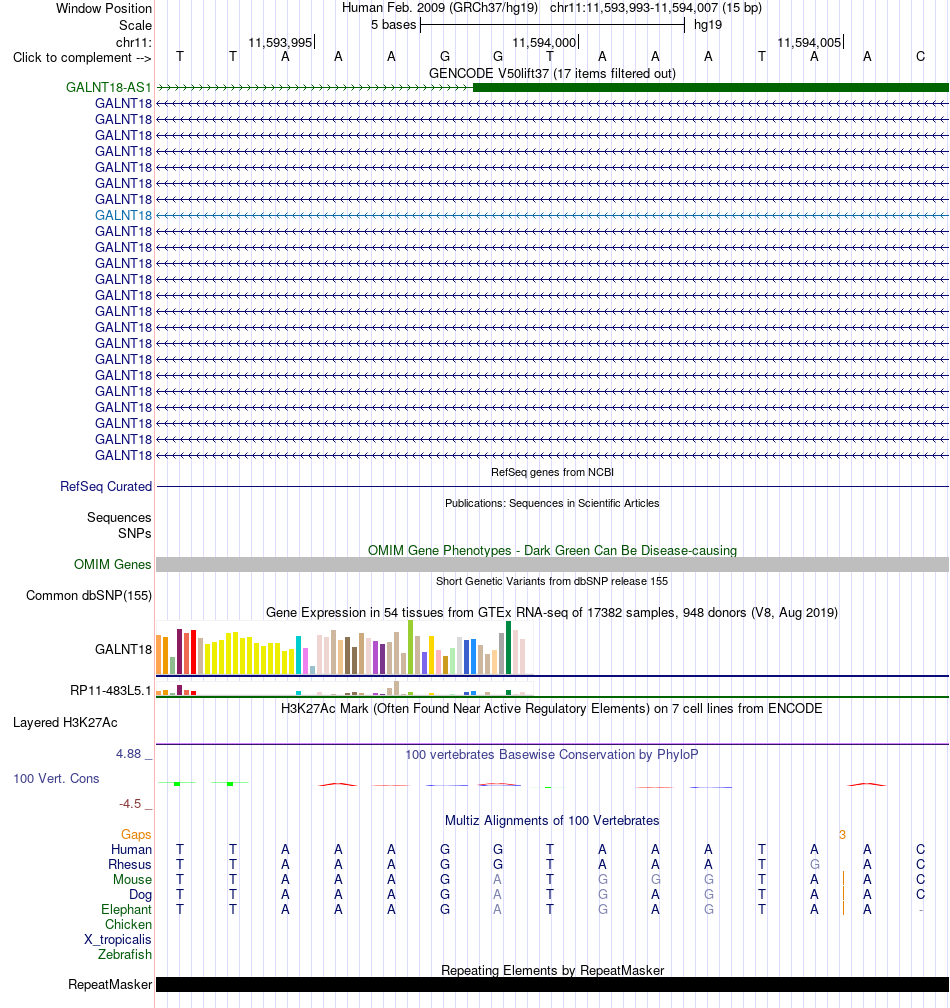Click the RP11-483L5.1 expression label
Screen dimensions: 950x1008
(111, 690)
